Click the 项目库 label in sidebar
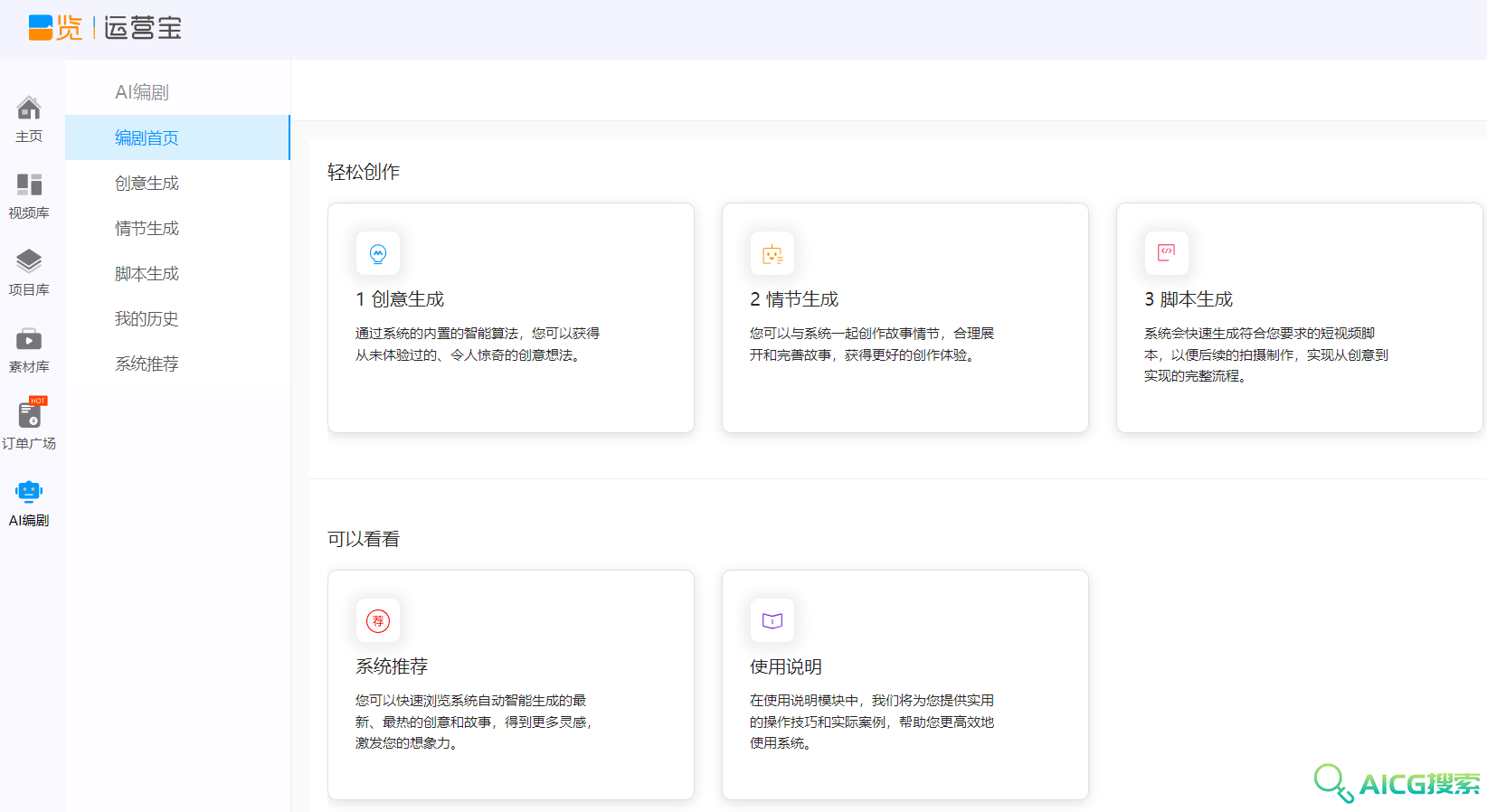Screen dimensions: 1487x812 point(29,289)
